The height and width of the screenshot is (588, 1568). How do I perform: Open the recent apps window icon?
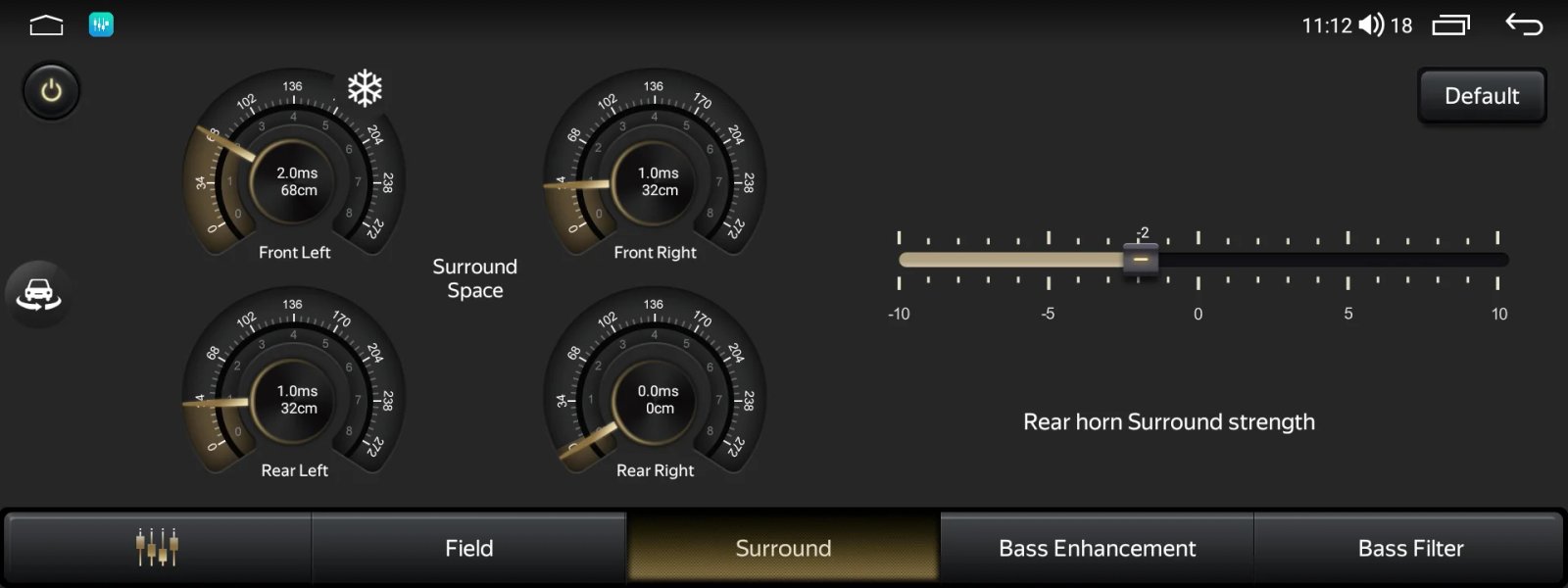[1451, 25]
